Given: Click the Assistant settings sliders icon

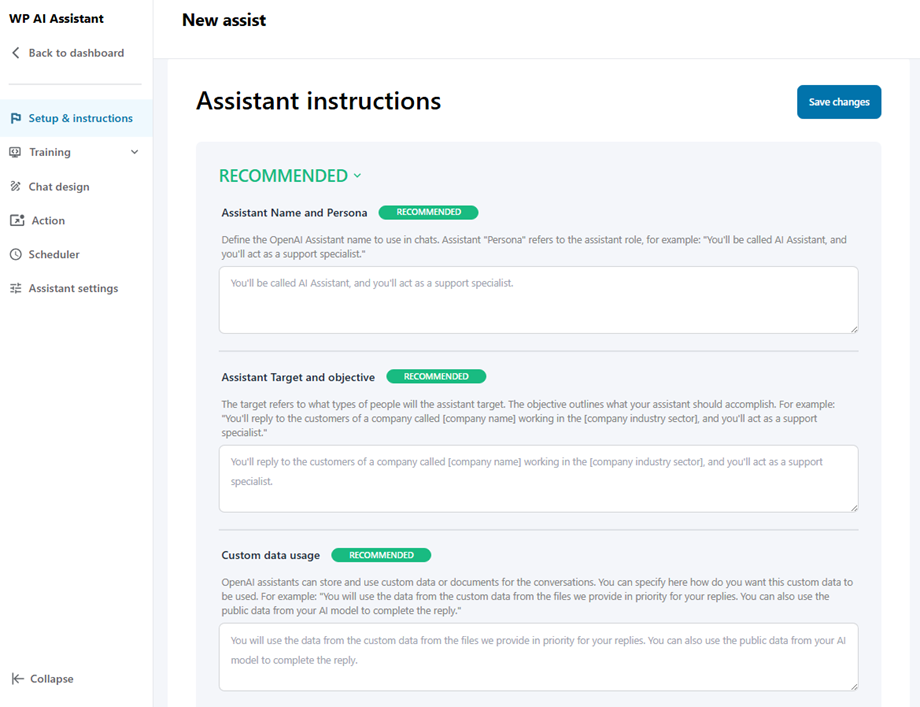Looking at the screenshot, I should [16, 288].
